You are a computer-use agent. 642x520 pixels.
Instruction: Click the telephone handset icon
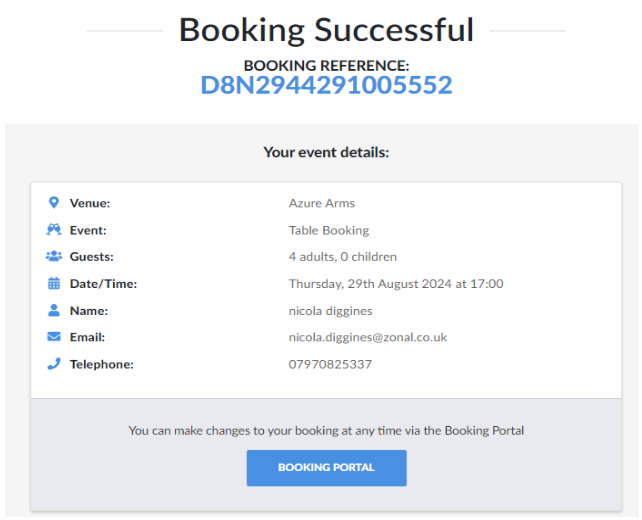pyautogui.click(x=54, y=364)
